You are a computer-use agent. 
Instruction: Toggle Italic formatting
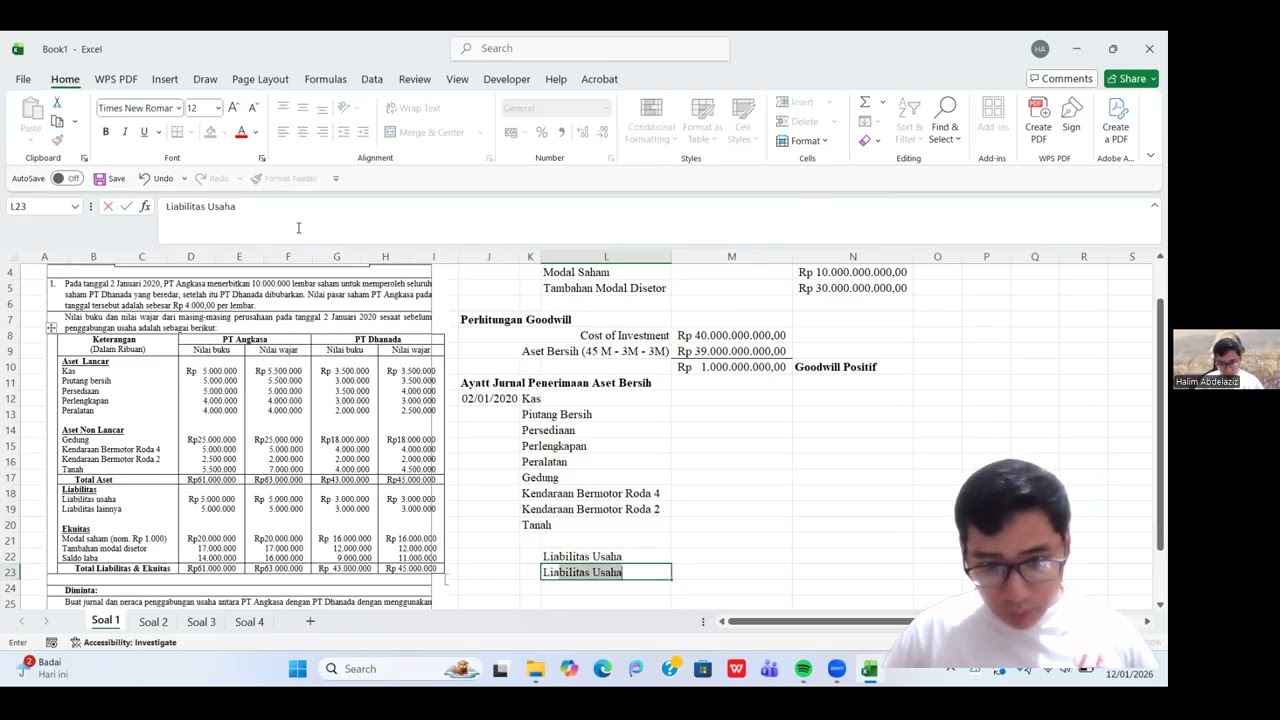[125, 132]
